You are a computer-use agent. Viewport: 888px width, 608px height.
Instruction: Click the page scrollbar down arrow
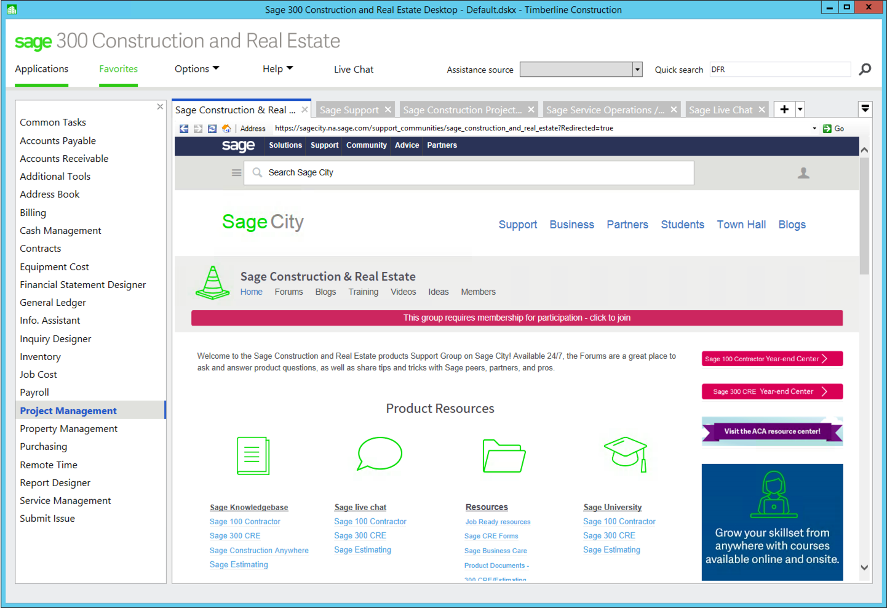[864, 567]
